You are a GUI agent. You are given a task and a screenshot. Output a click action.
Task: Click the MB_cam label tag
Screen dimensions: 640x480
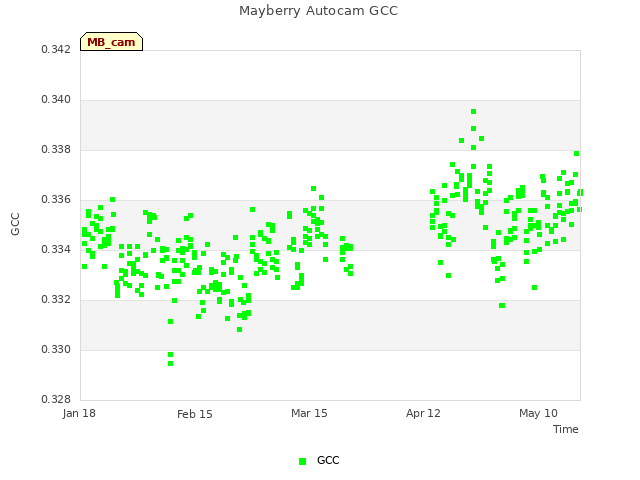[111, 42]
